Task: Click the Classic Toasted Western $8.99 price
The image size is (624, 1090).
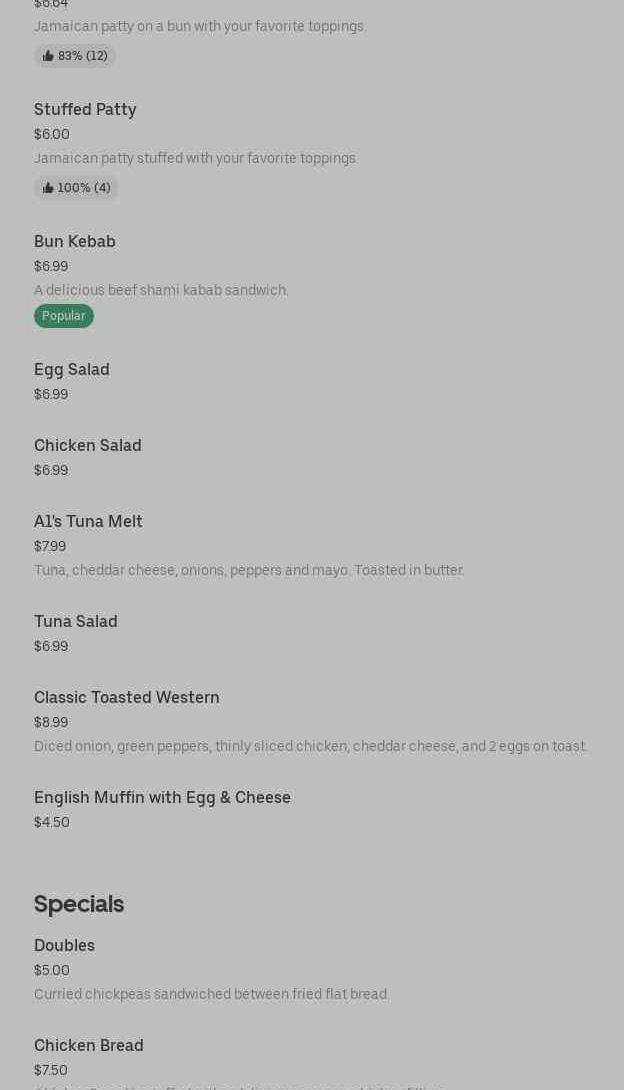Action: (x=51, y=722)
